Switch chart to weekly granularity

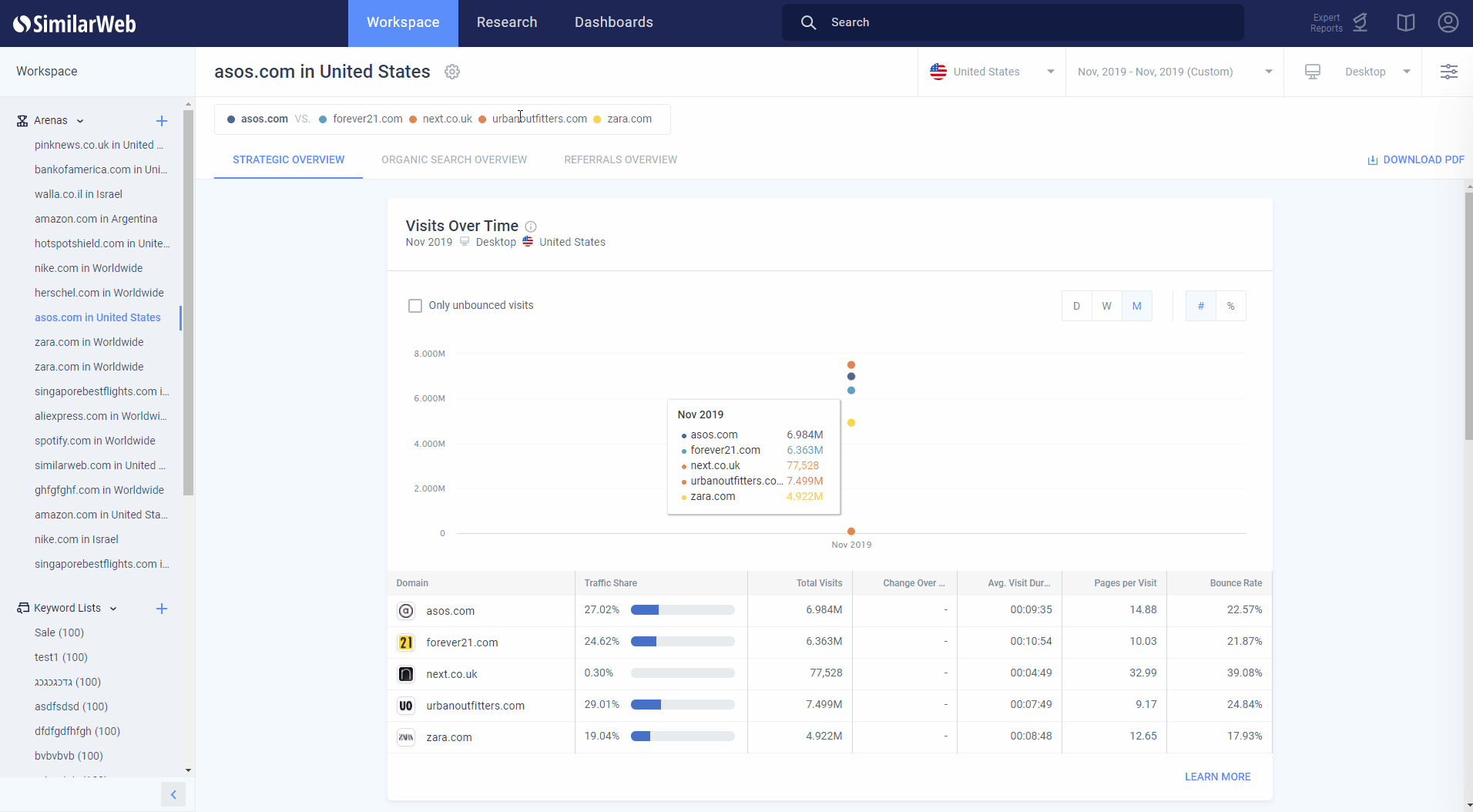1106,305
